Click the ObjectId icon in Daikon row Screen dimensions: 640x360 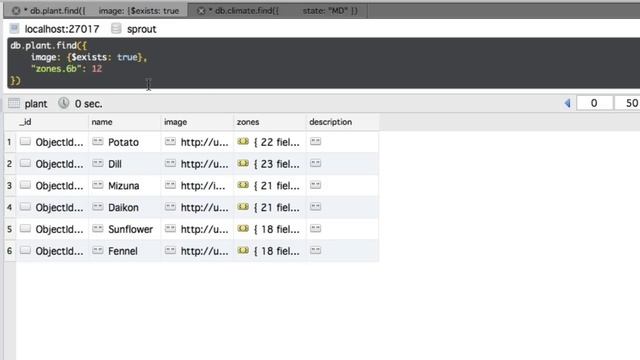coord(25,207)
